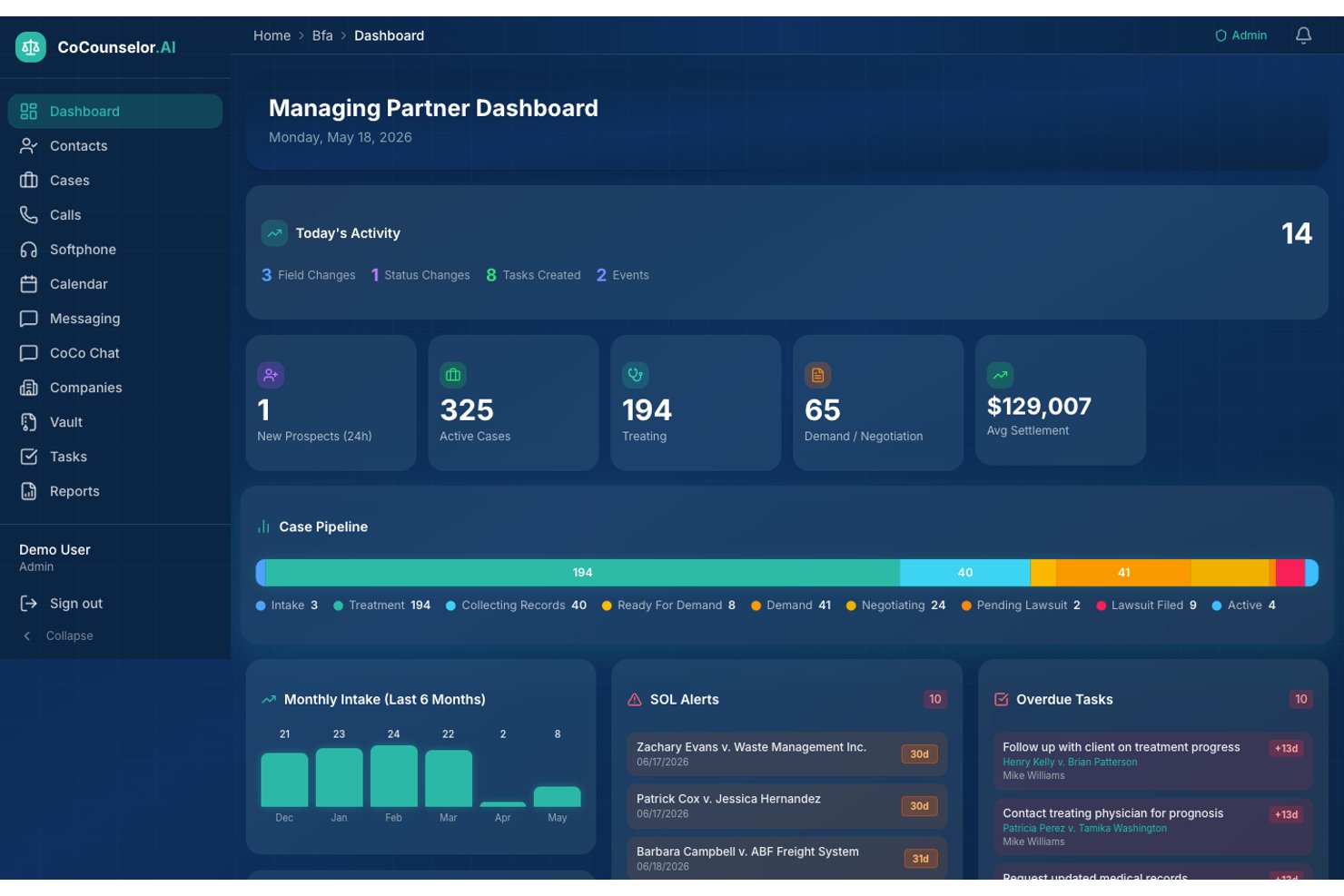Click the Reports document icon
The width and height of the screenshot is (1344, 896).
(29, 491)
